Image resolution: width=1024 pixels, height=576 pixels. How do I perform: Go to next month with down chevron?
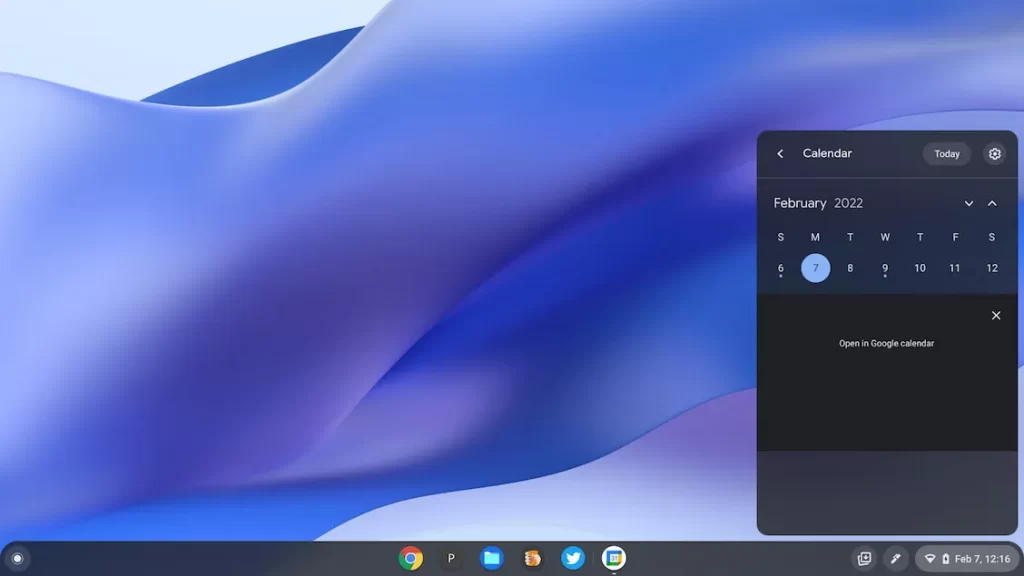click(x=968, y=203)
